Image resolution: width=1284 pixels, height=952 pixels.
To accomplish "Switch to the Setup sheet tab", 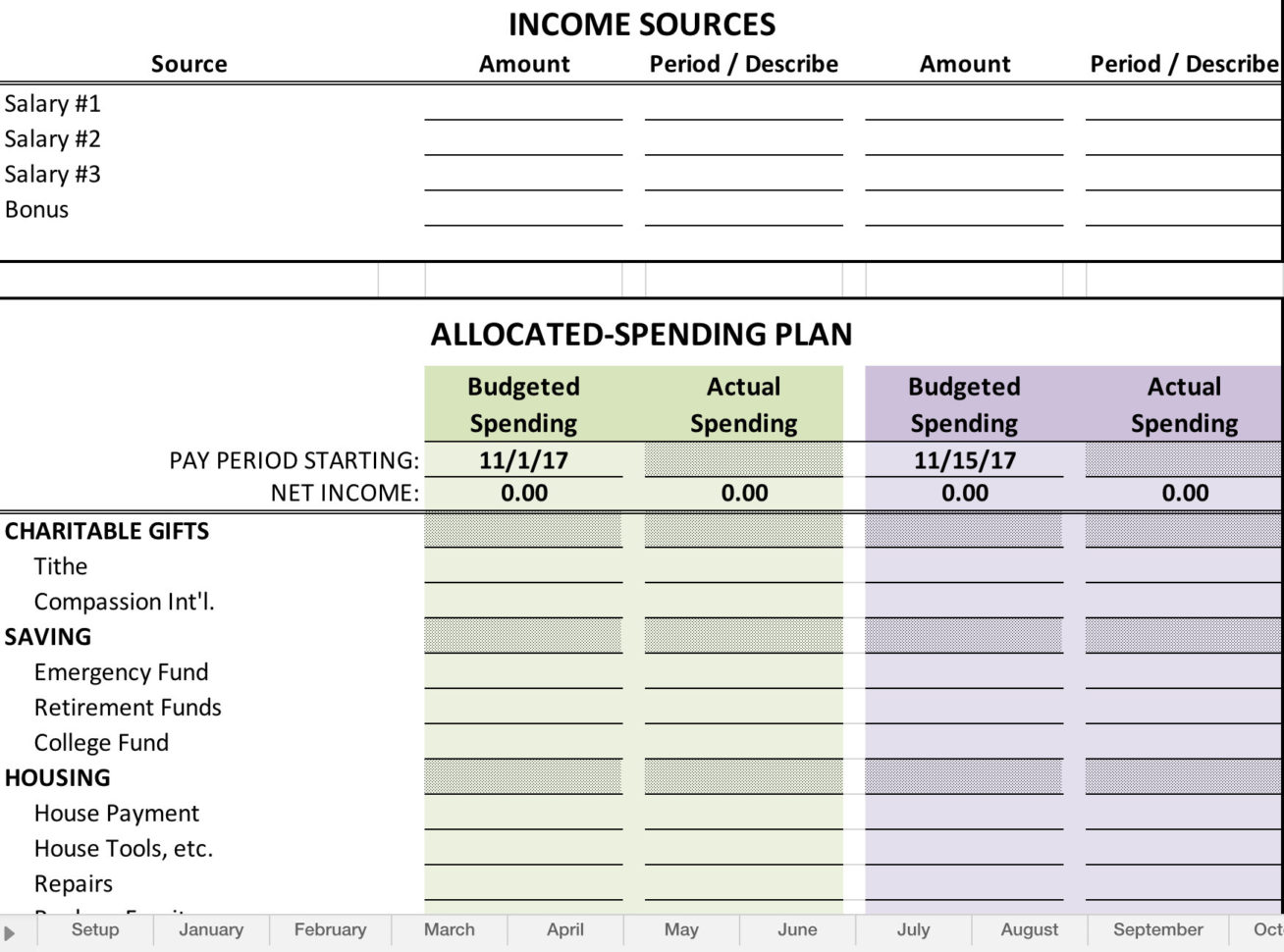I will pos(93,929).
